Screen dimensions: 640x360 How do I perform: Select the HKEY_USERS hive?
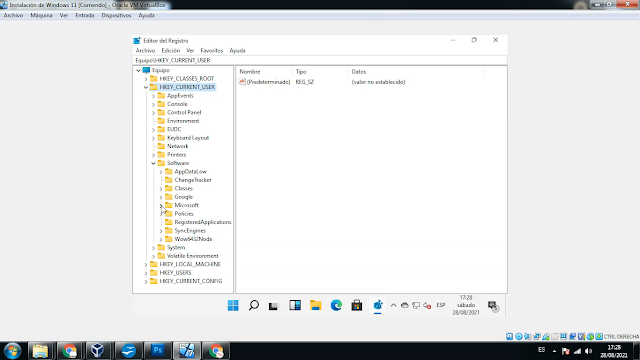(175, 273)
